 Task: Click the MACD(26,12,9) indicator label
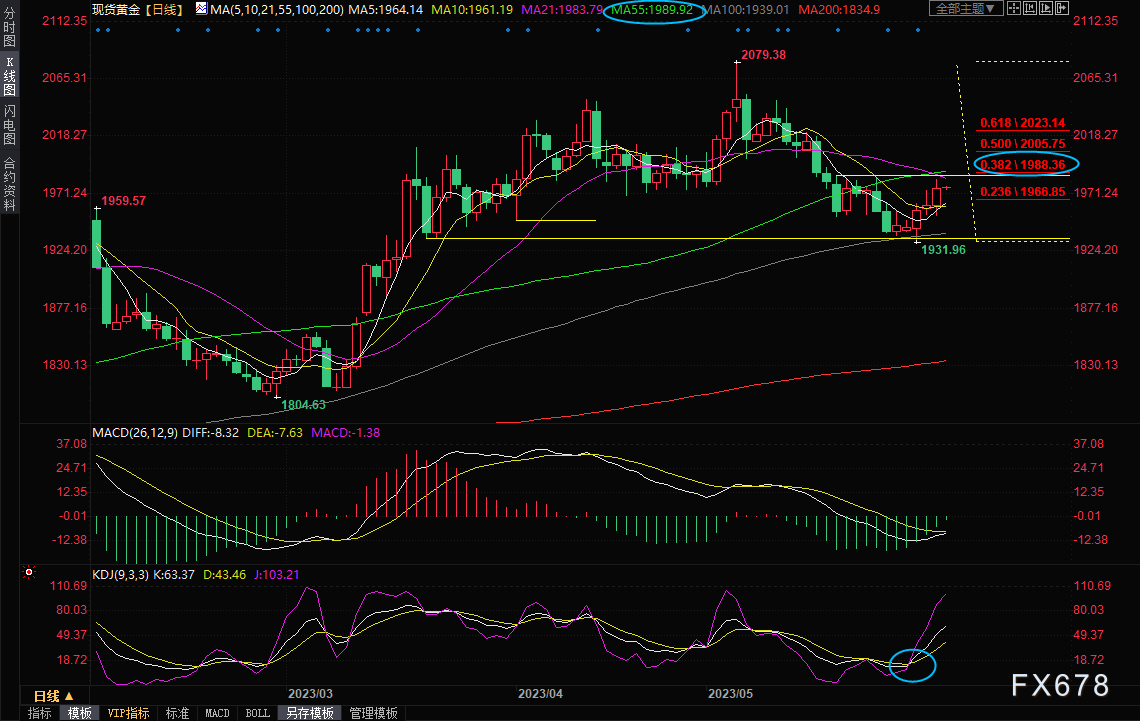coord(135,432)
